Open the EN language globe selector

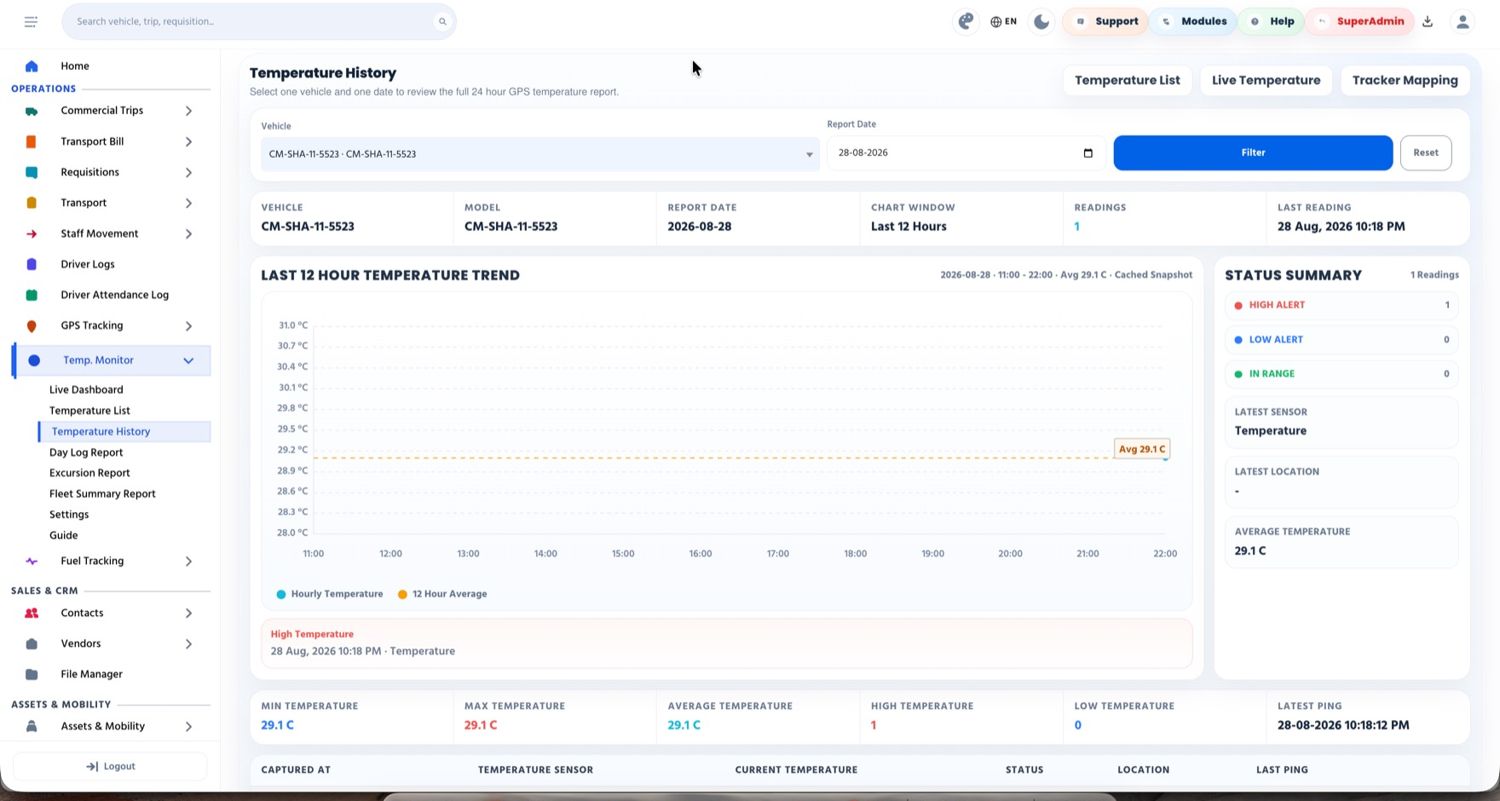(1003, 21)
